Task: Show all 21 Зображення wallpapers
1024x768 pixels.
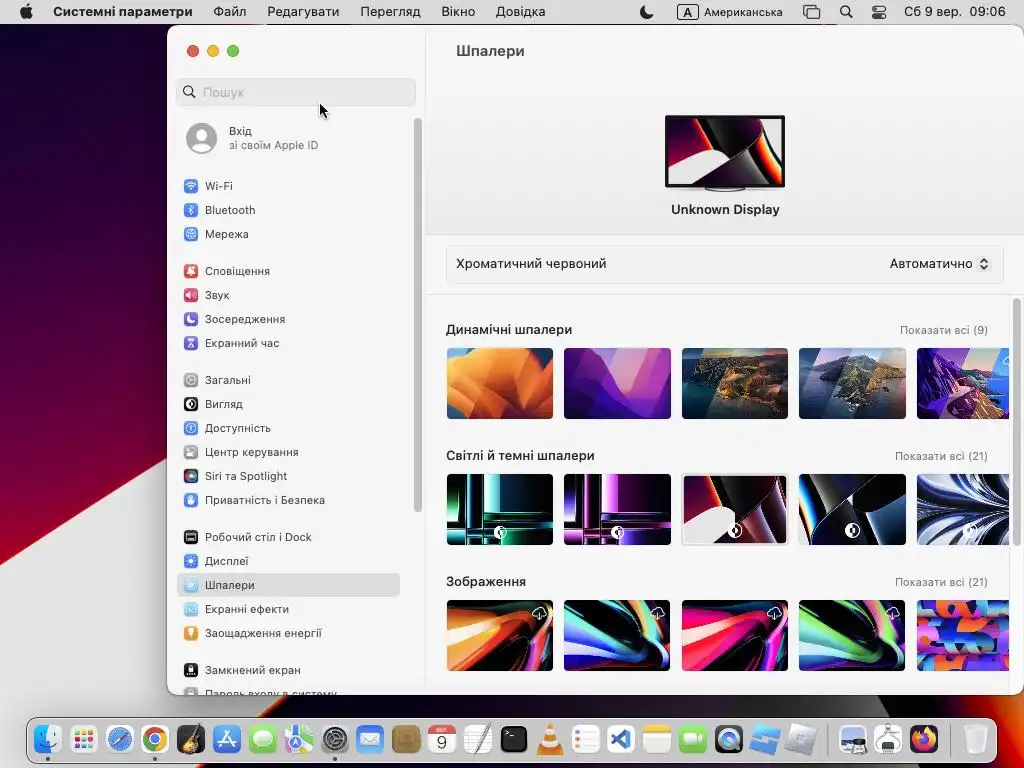Action: click(x=941, y=583)
